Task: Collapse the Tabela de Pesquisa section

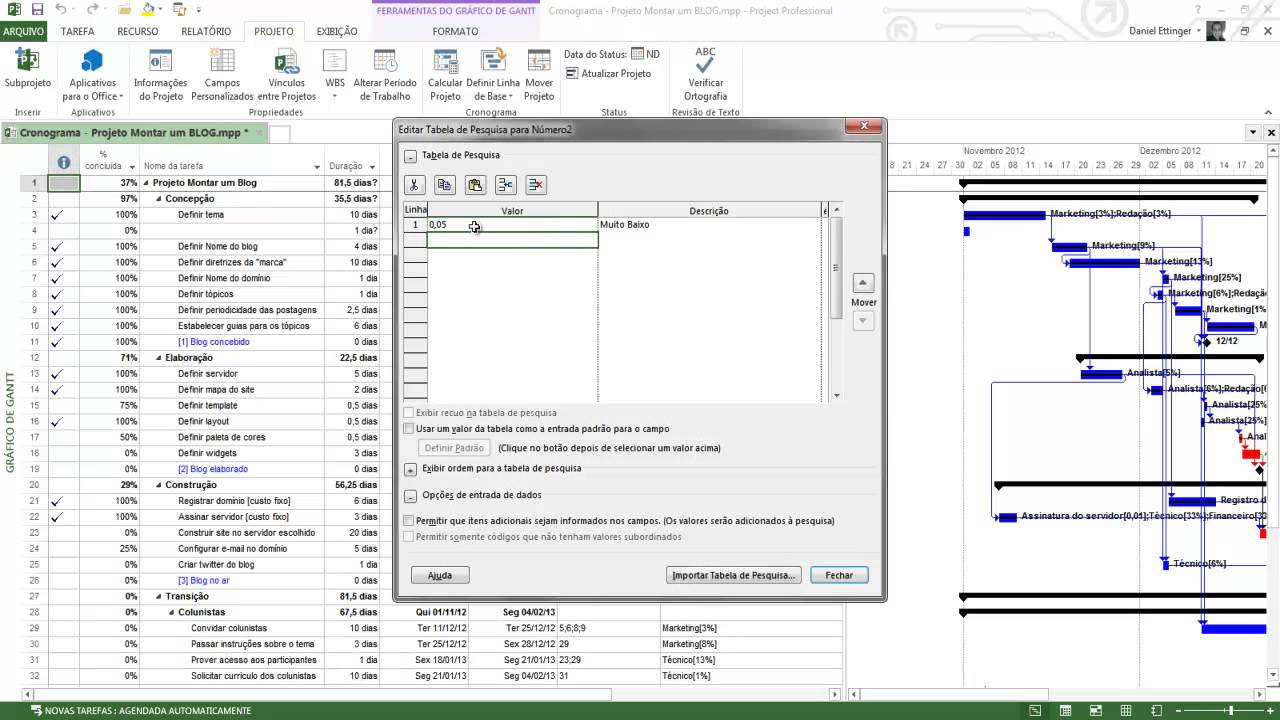Action: tap(410, 156)
